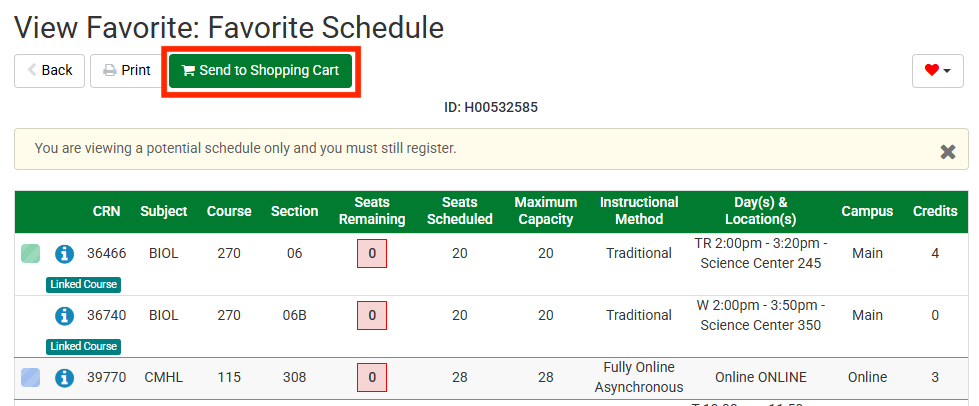Open info for CRN 36740 lab
The image size is (979, 406).
tap(65, 316)
